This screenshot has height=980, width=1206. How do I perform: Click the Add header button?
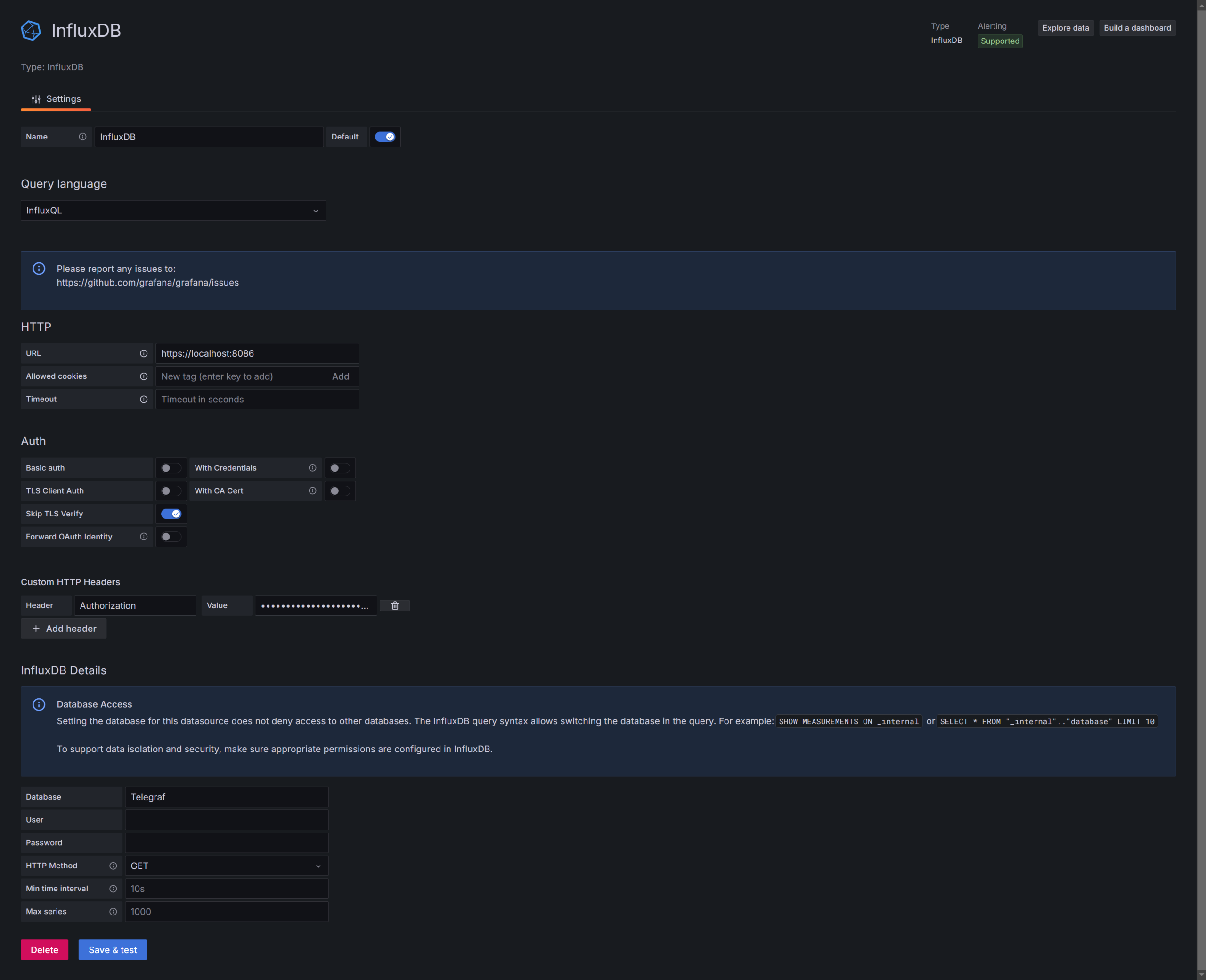64,629
